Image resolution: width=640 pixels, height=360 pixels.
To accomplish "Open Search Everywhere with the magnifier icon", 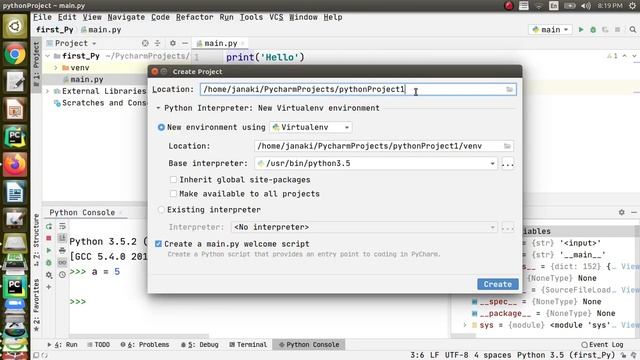I will pos(633,29).
